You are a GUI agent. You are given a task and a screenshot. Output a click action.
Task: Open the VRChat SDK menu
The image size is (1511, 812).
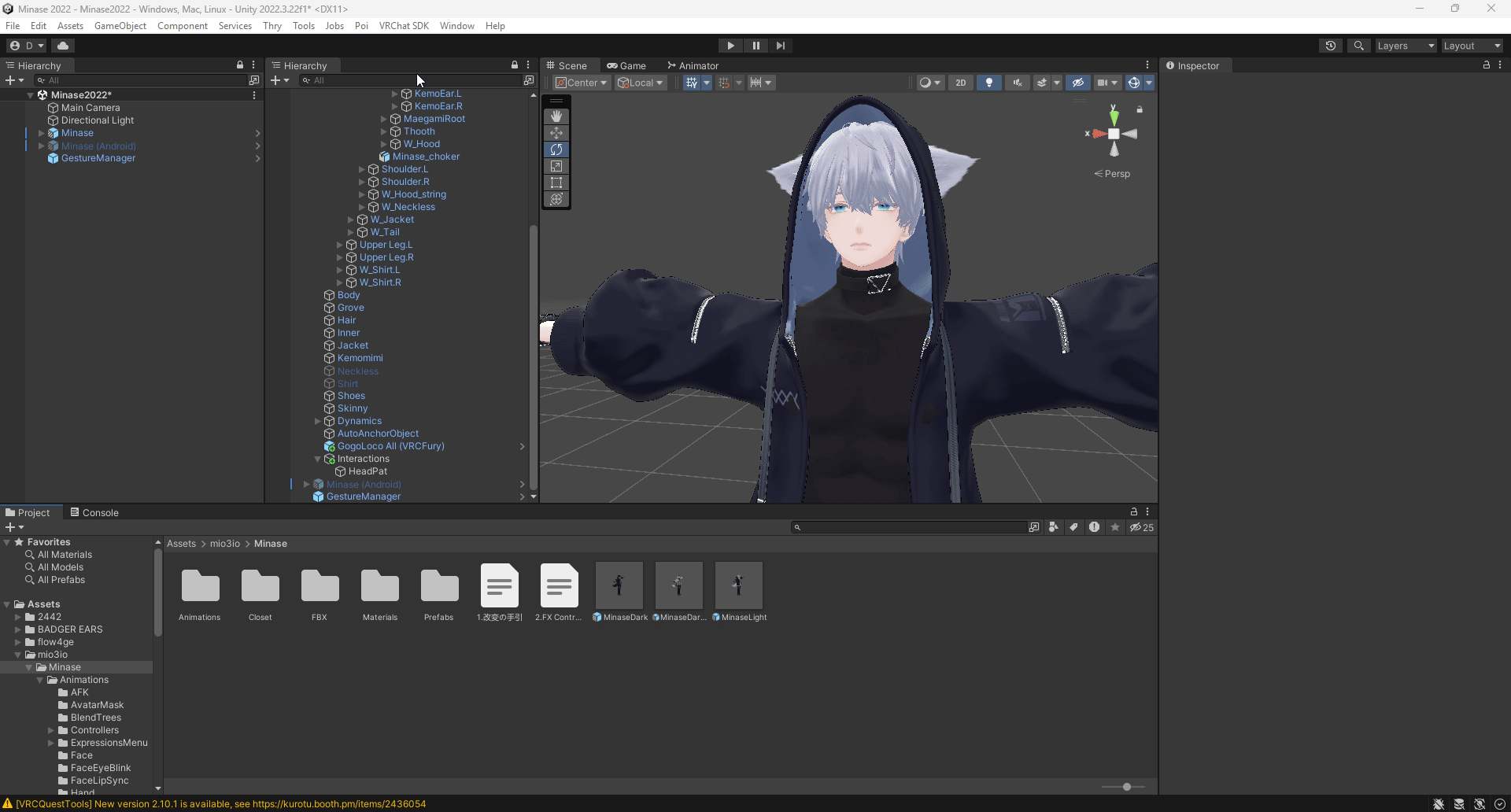click(404, 26)
